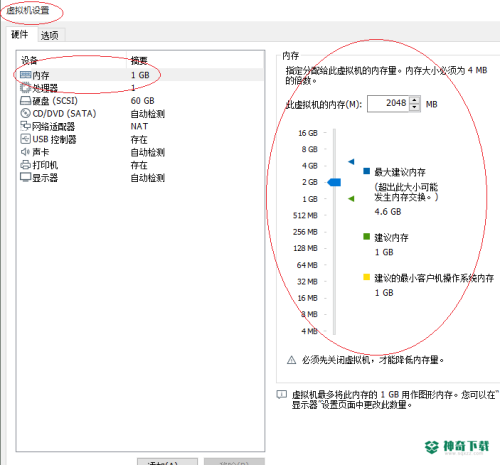The height and width of the screenshot is (465, 500).
Task: Open the 选项 options tab
Action: point(50,35)
